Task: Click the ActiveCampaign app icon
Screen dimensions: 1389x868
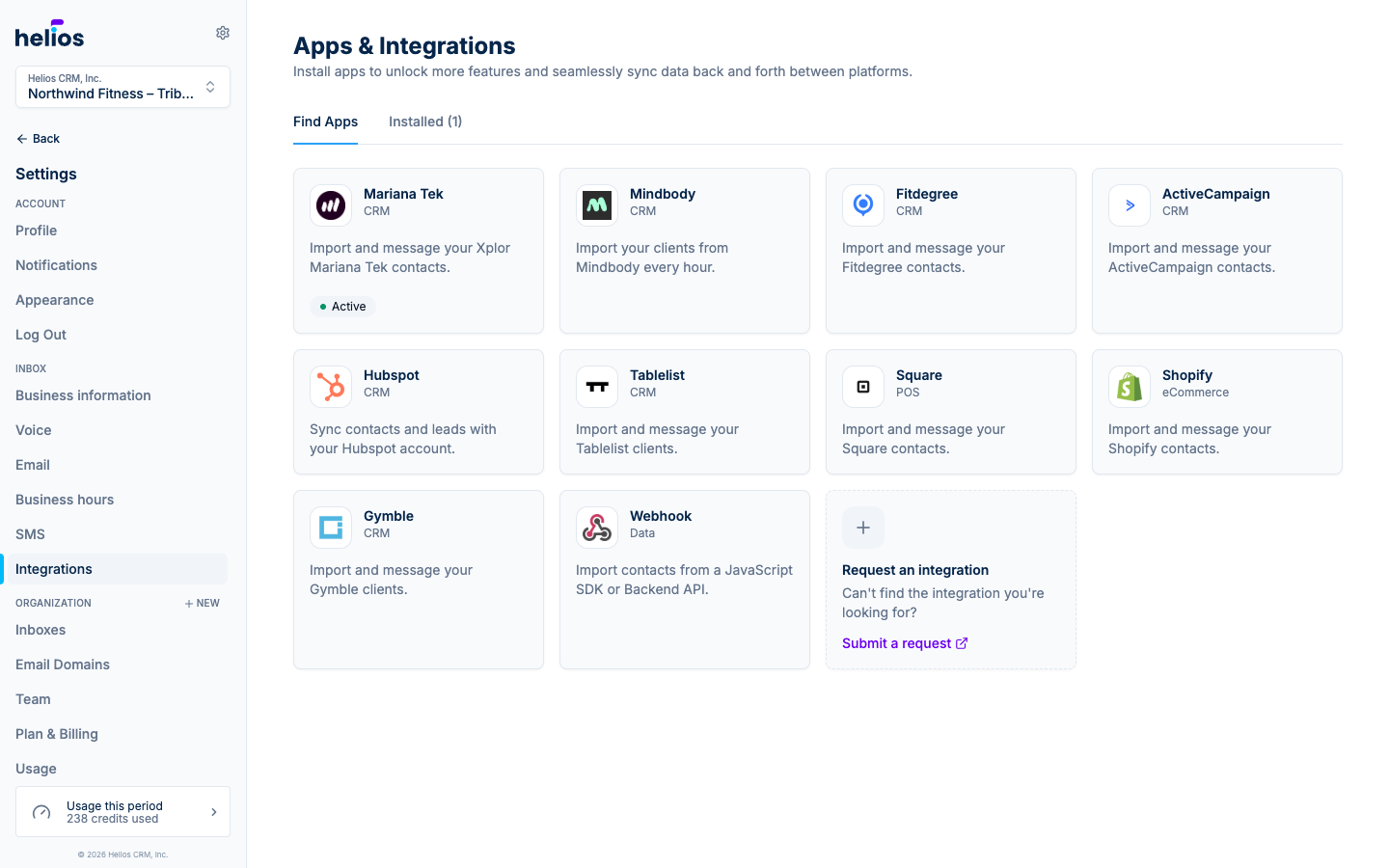Action: (x=1130, y=205)
